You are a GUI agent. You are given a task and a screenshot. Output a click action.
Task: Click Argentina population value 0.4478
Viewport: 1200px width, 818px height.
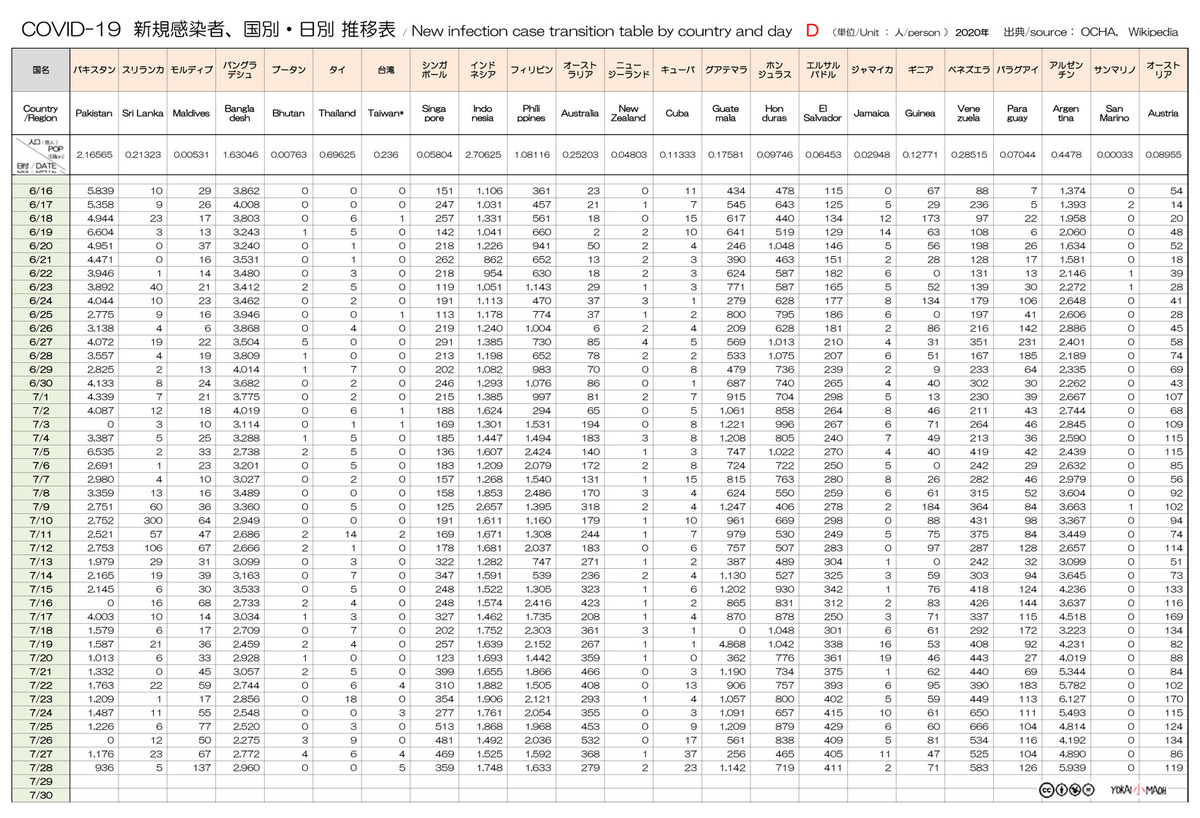1065,155
